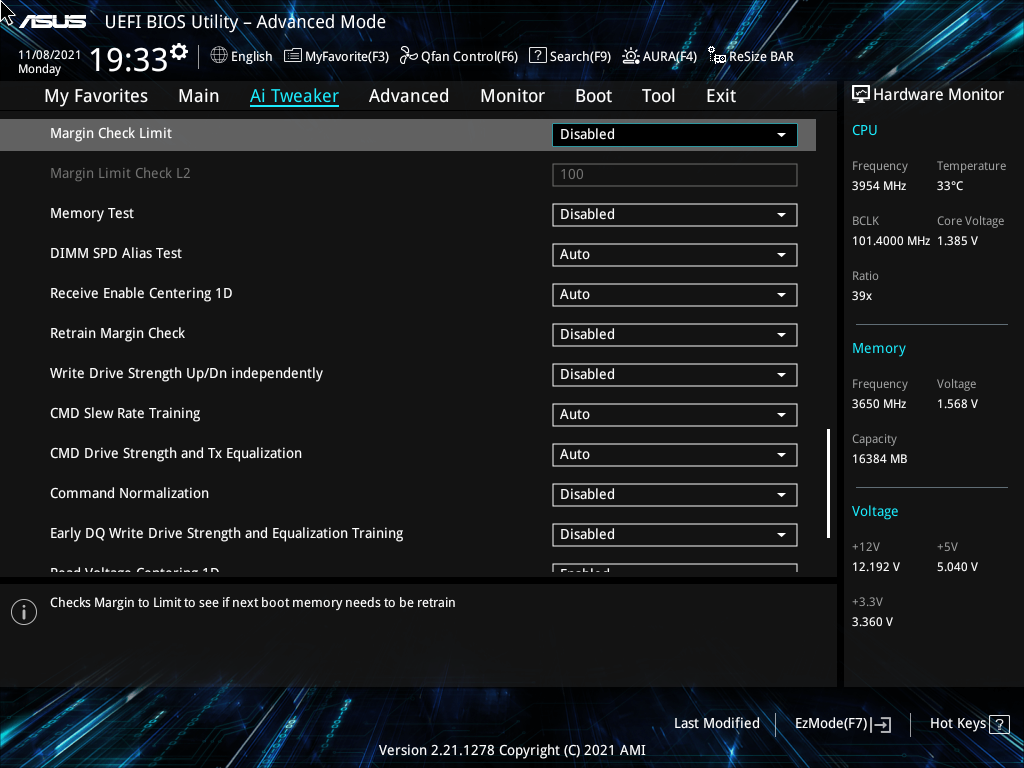Open AURA(F4) lighting icon

coord(631,56)
